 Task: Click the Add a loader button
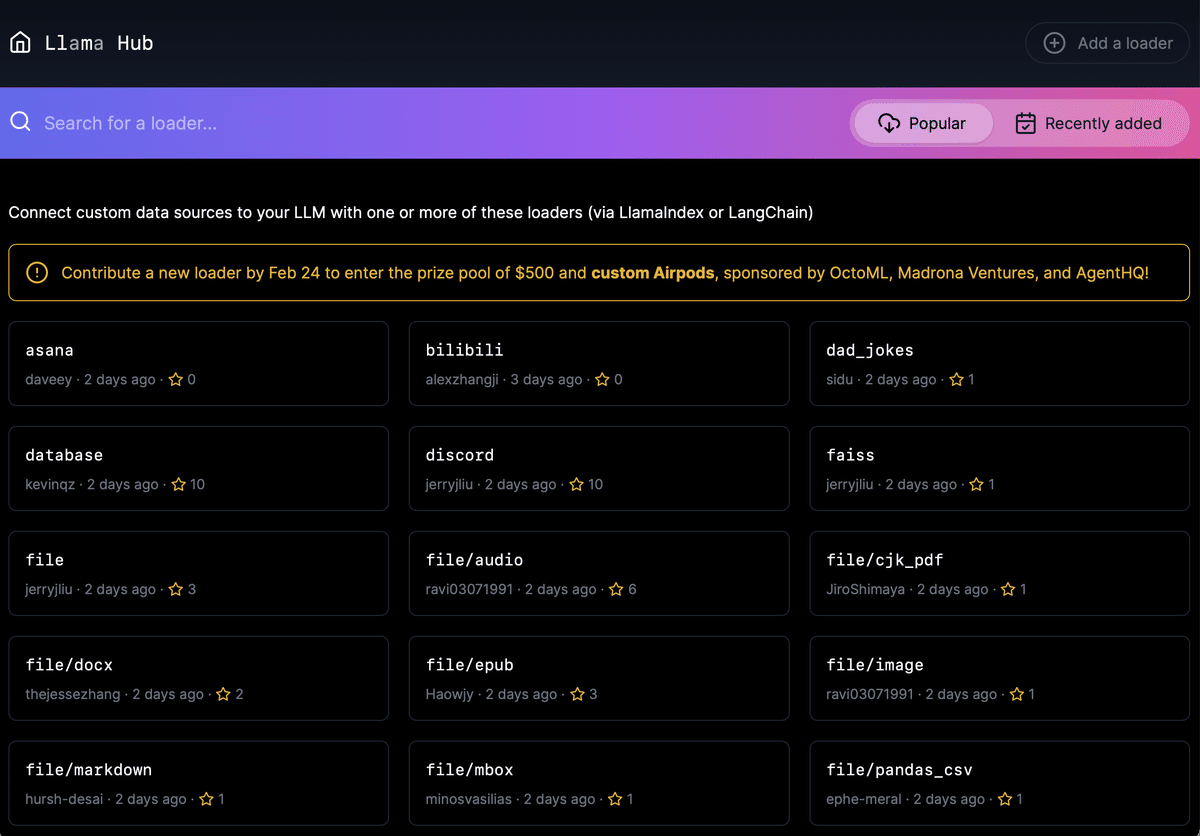click(x=1107, y=43)
